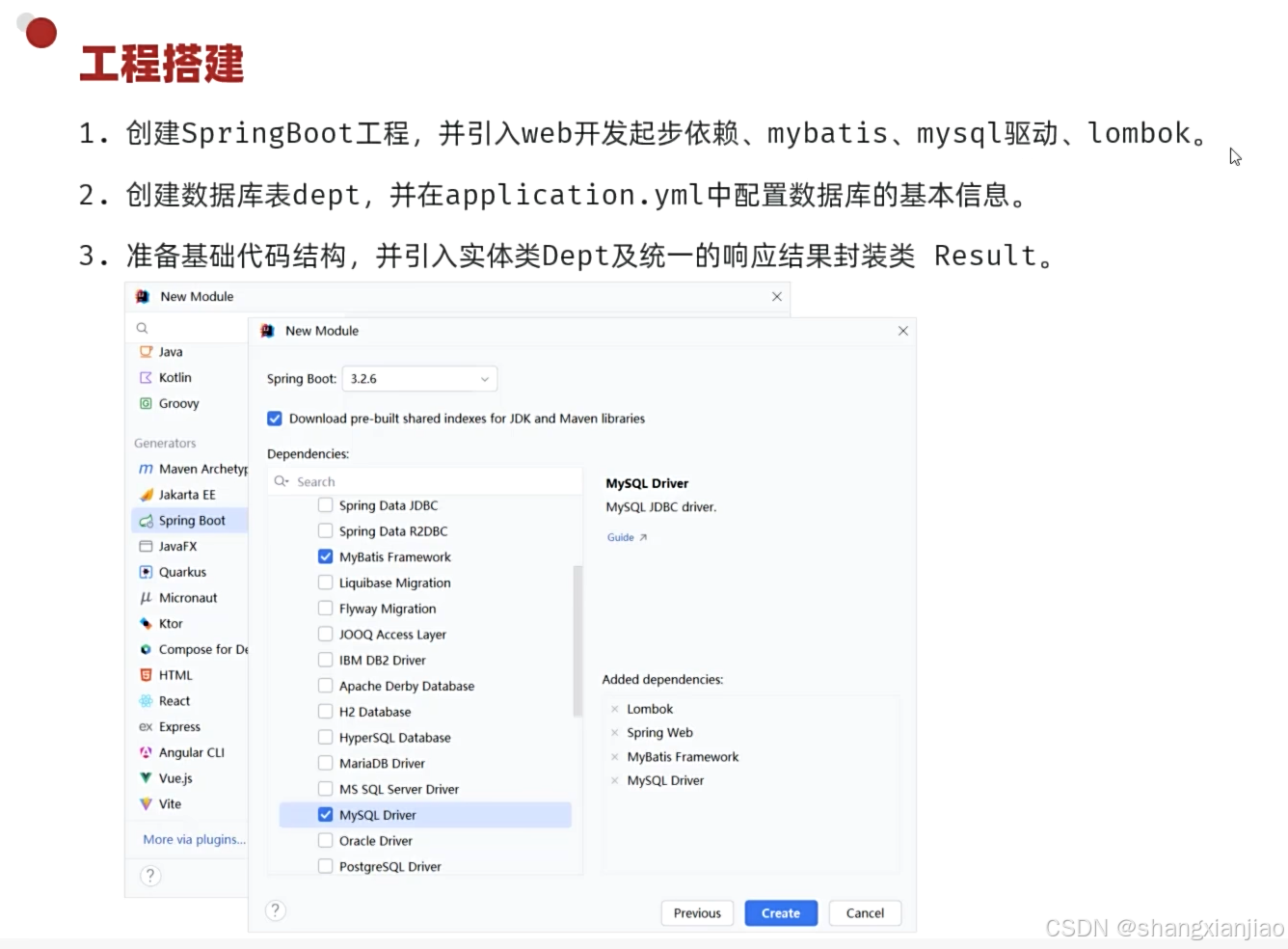
Task: Tick the JOOQ Access Layer checkbox
Action: tap(326, 635)
